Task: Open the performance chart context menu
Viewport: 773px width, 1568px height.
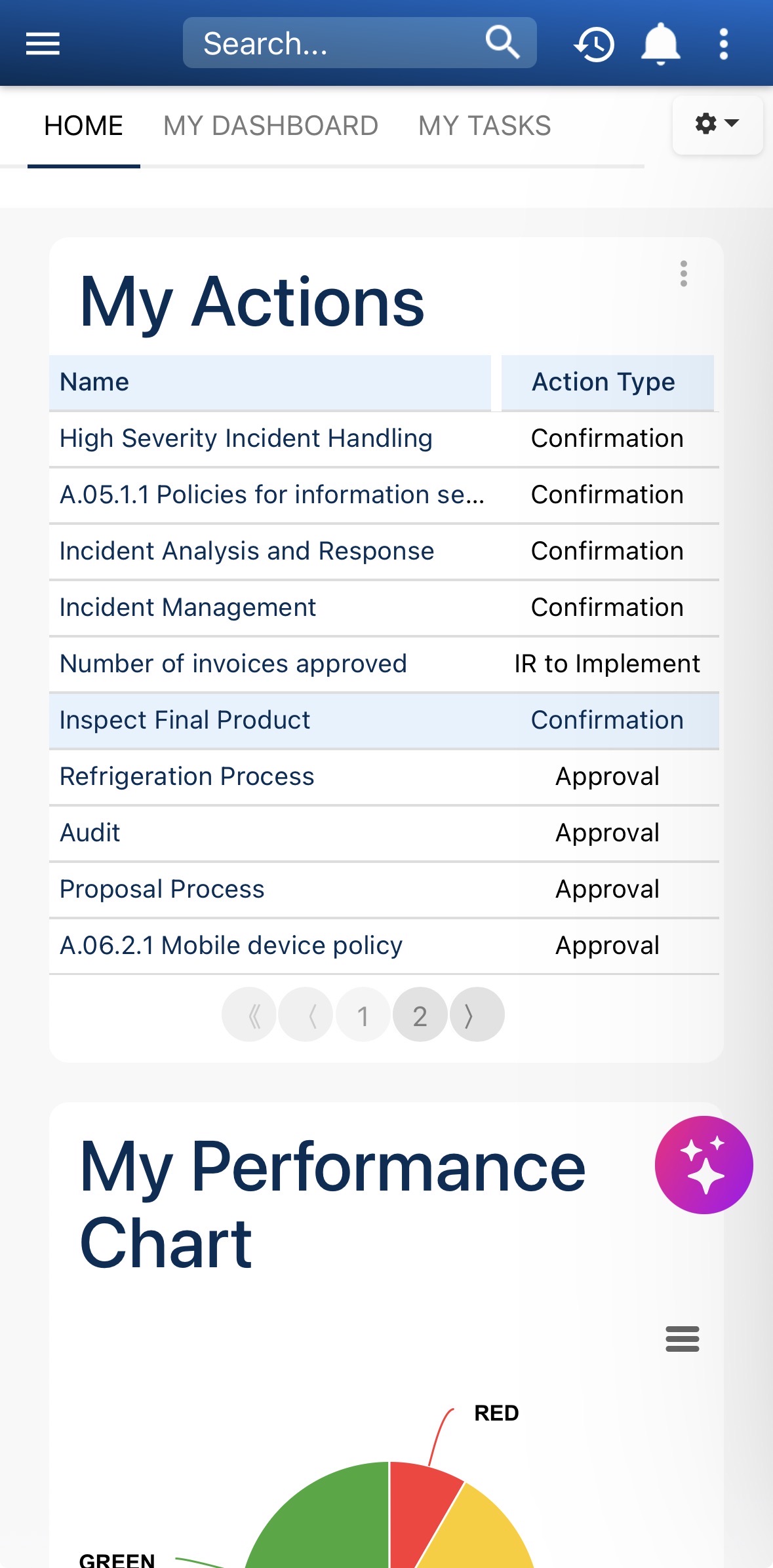Action: (682, 1339)
